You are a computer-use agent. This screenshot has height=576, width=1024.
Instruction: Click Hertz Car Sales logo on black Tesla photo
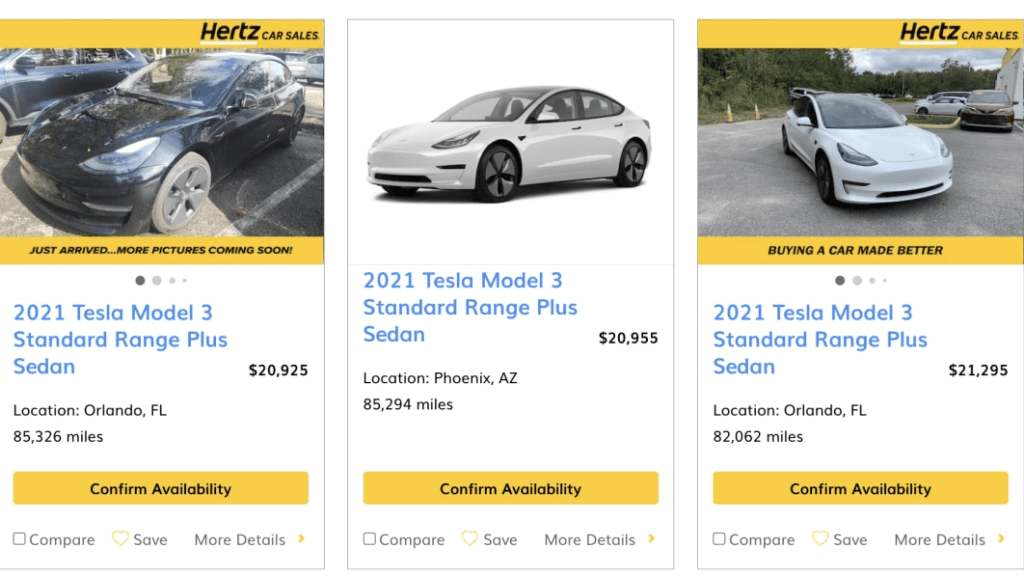pos(260,33)
